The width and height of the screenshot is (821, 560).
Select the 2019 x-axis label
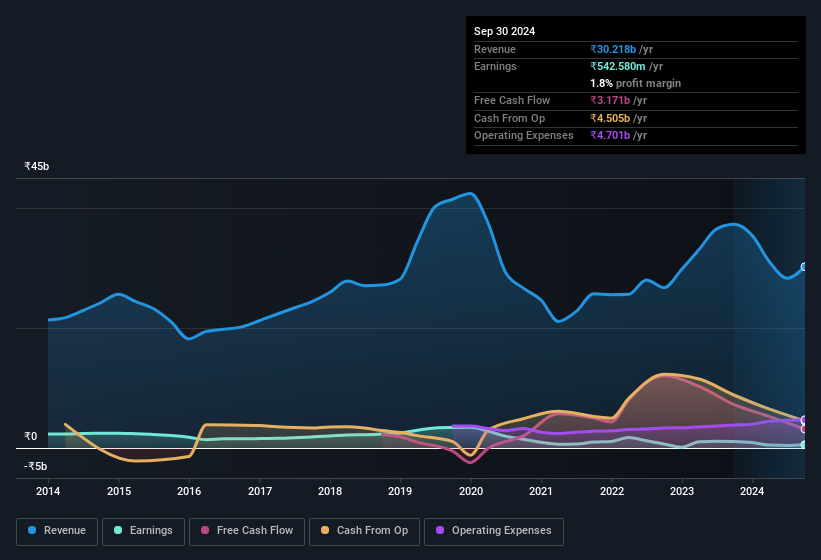tap(400, 491)
